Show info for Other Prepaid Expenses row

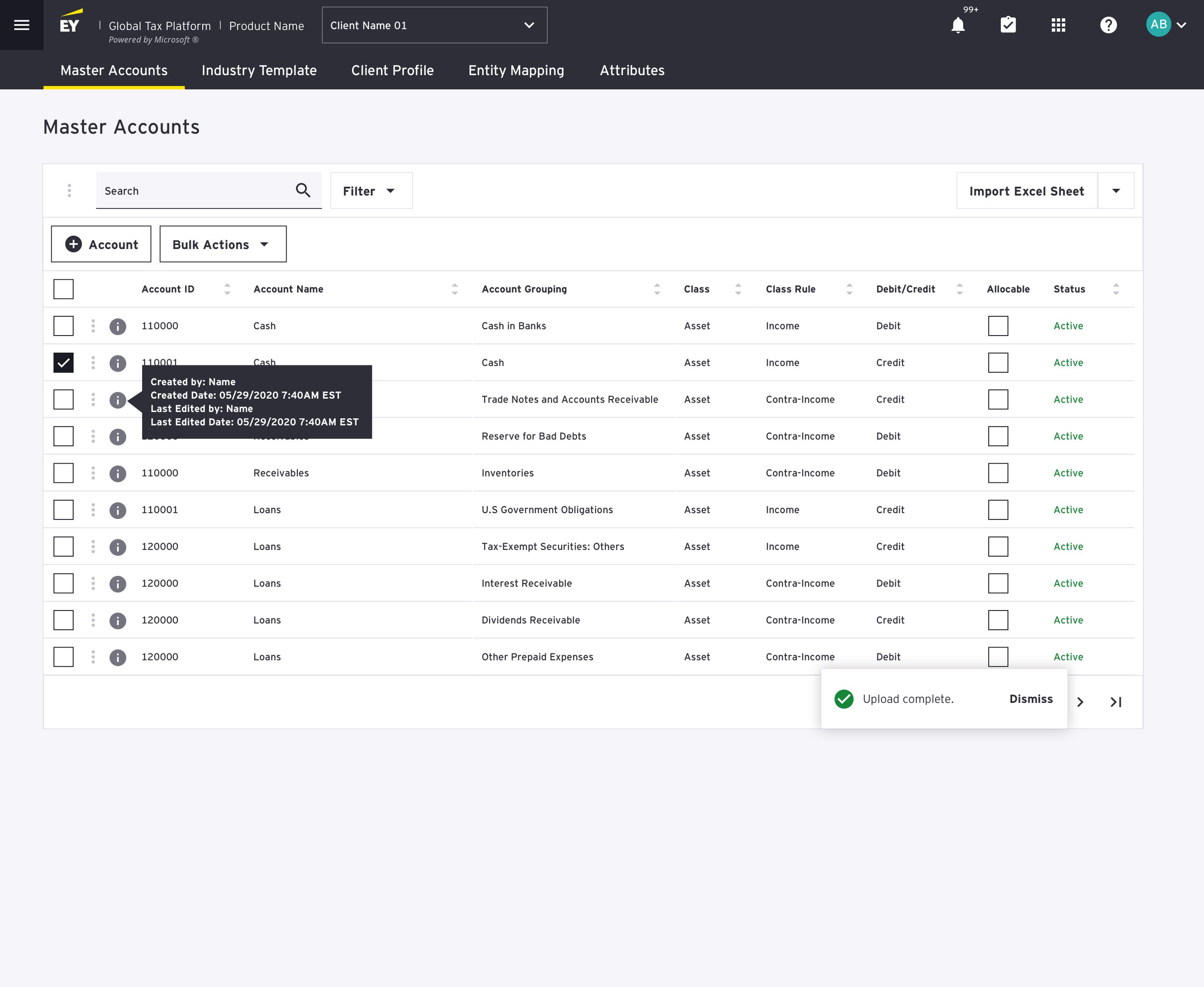point(118,657)
